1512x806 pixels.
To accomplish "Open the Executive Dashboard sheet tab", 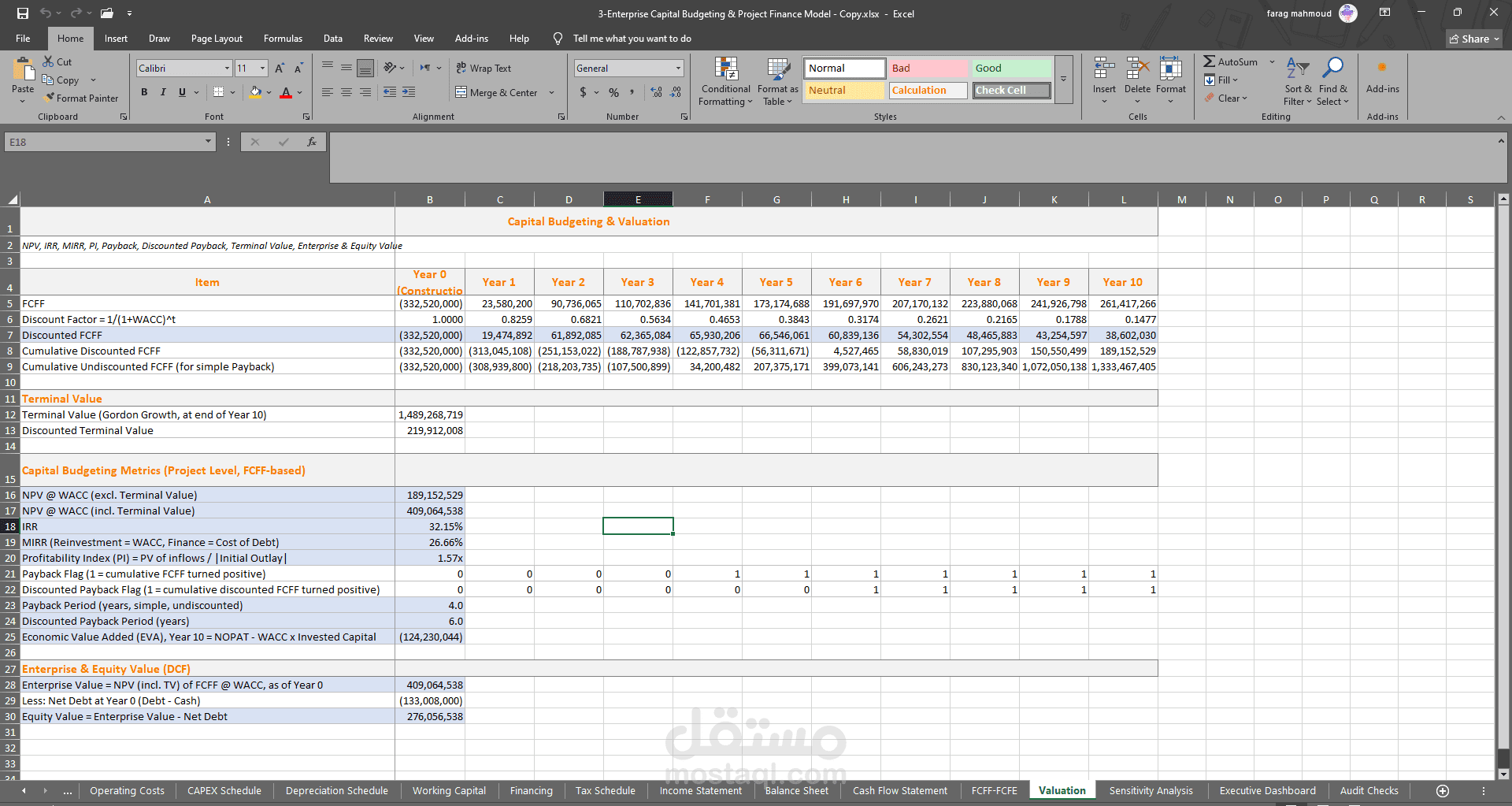I will 1267,790.
